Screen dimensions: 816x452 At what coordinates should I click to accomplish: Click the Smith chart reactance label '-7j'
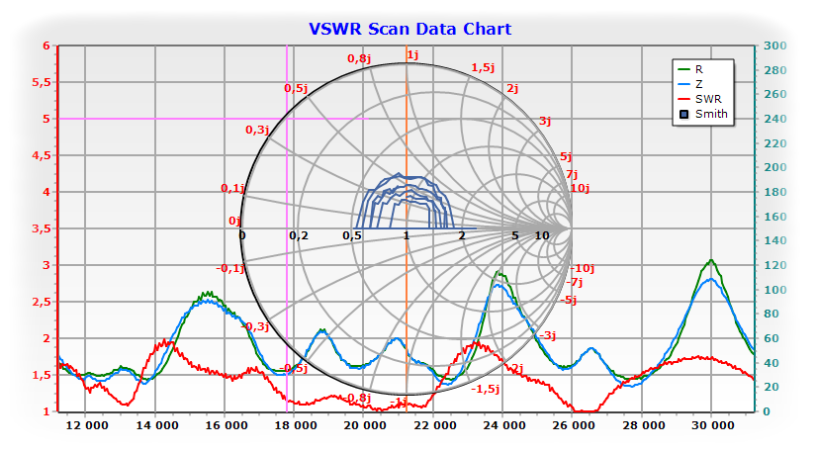click(x=574, y=282)
